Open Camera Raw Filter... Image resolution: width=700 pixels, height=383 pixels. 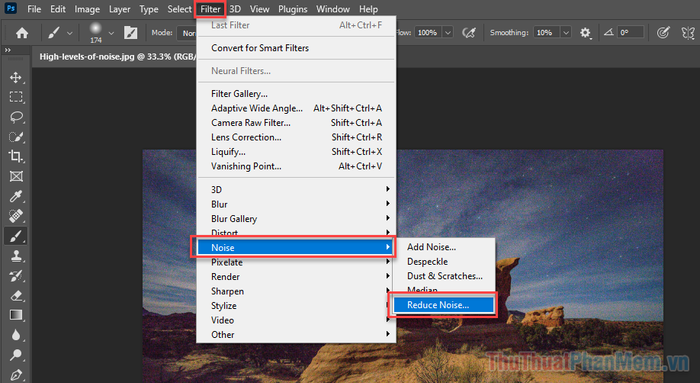[297, 122]
